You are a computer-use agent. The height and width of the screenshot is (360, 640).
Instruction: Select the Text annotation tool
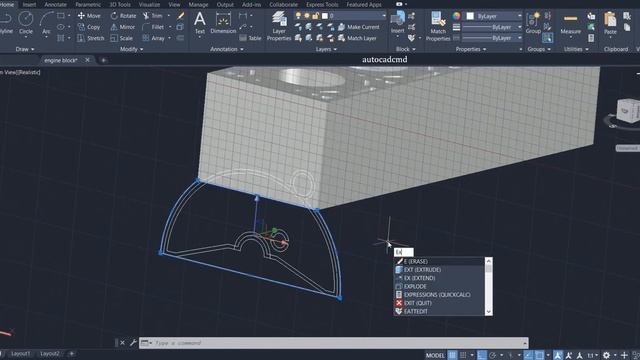200,23
